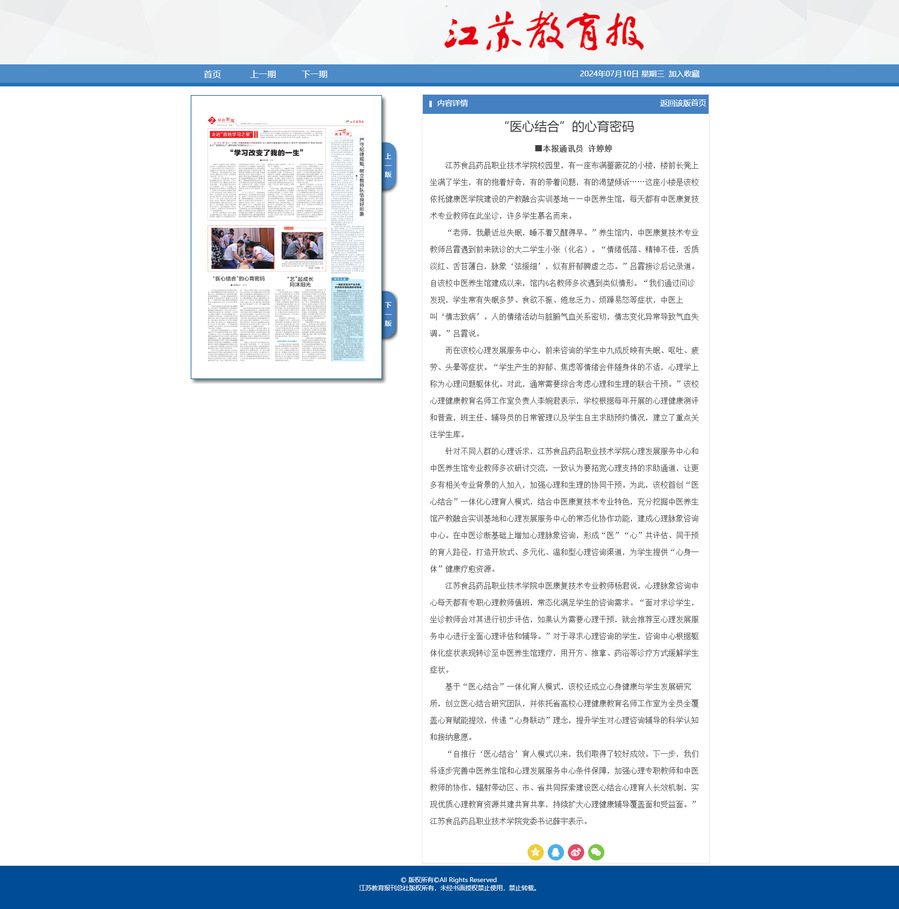Select 上一期 in the navigation bar
899x909 pixels.
[x=263, y=74]
